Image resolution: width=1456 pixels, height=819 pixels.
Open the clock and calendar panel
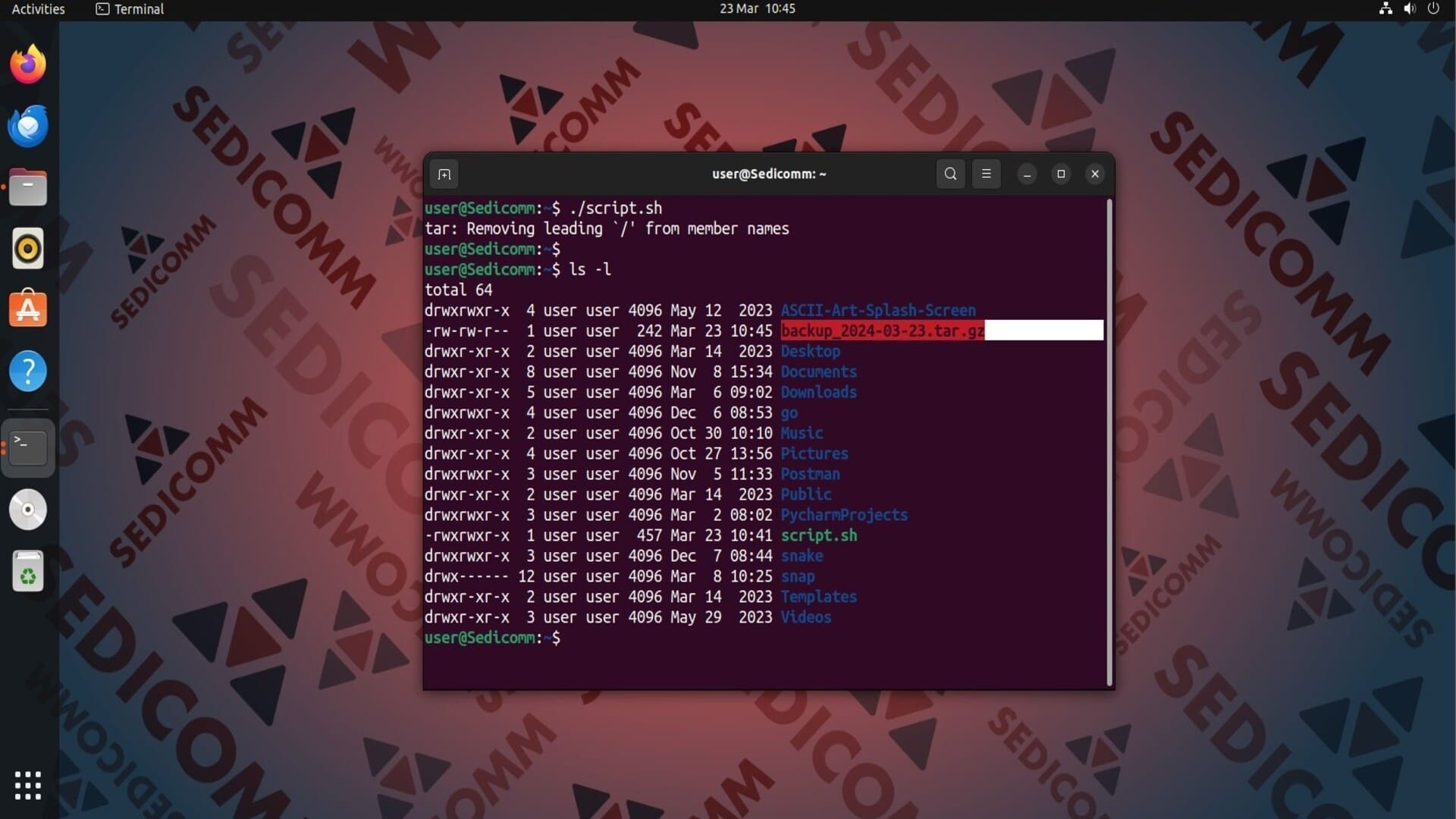757,9
